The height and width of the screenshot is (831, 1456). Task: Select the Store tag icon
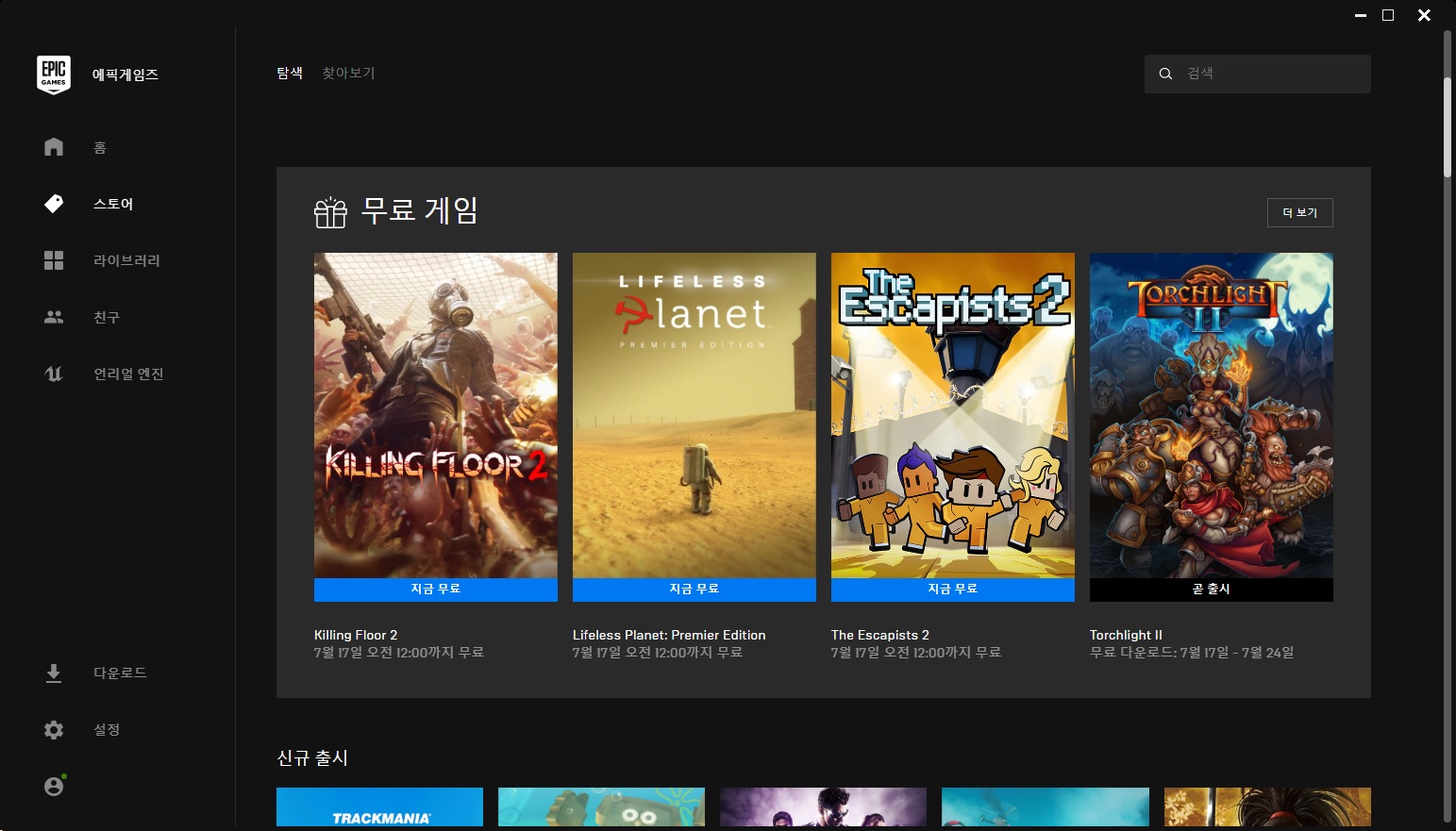54,204
